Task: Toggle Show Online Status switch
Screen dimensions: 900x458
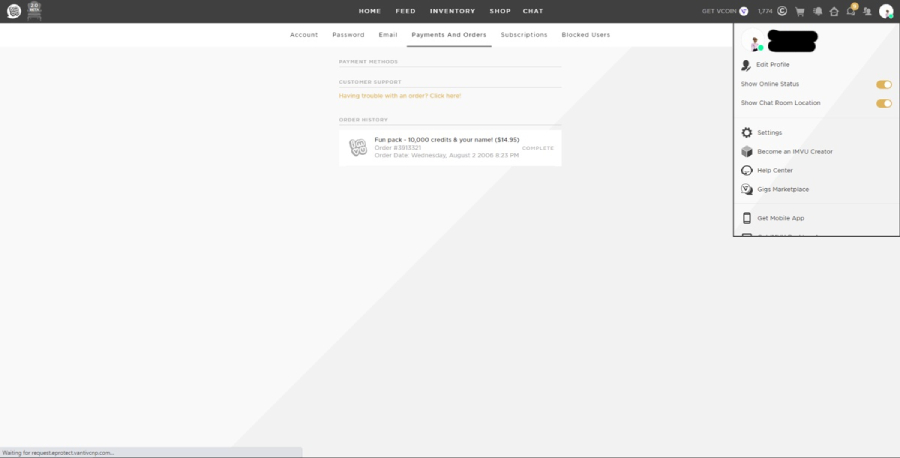Action: 884,84
